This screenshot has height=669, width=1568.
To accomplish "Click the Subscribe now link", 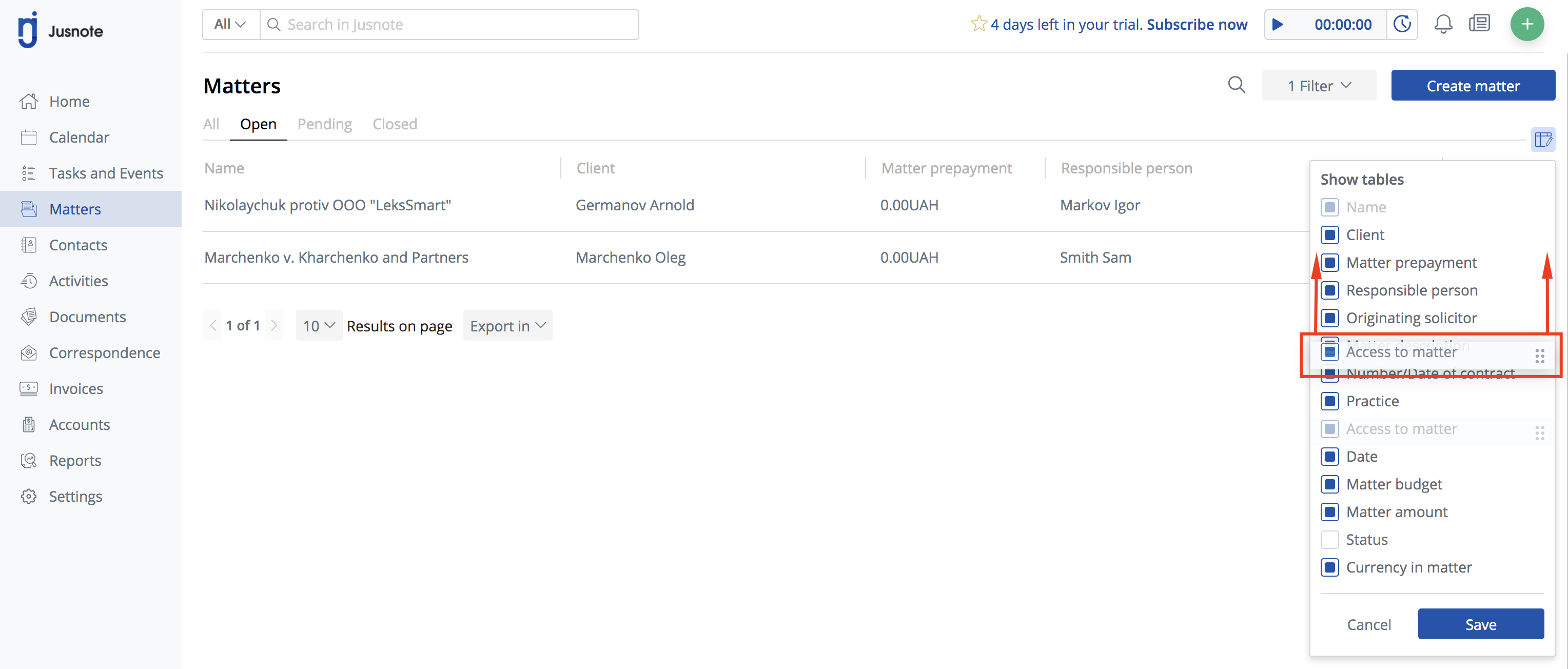I will tap(1197, 24).
